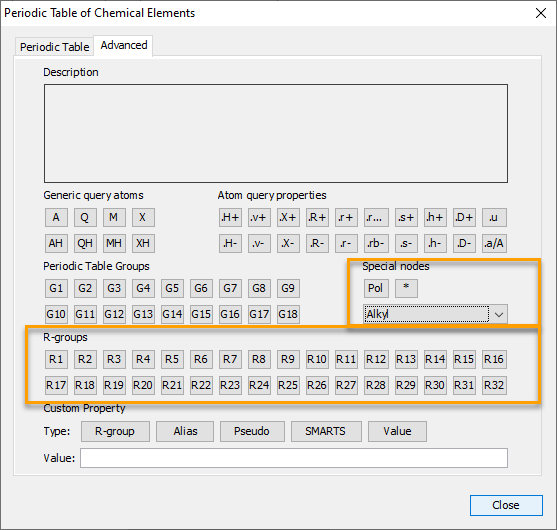Choose the R8 R-group button
557x530 pixels.
(x=259, y=359)
